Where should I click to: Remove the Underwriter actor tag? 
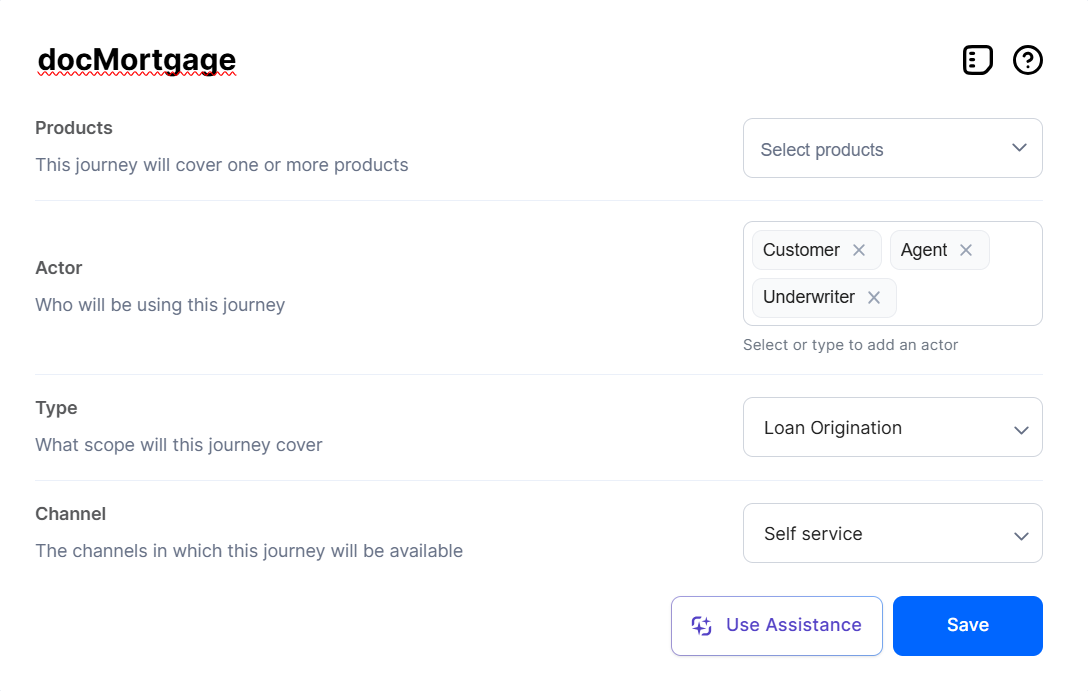[x=874, y=297]
